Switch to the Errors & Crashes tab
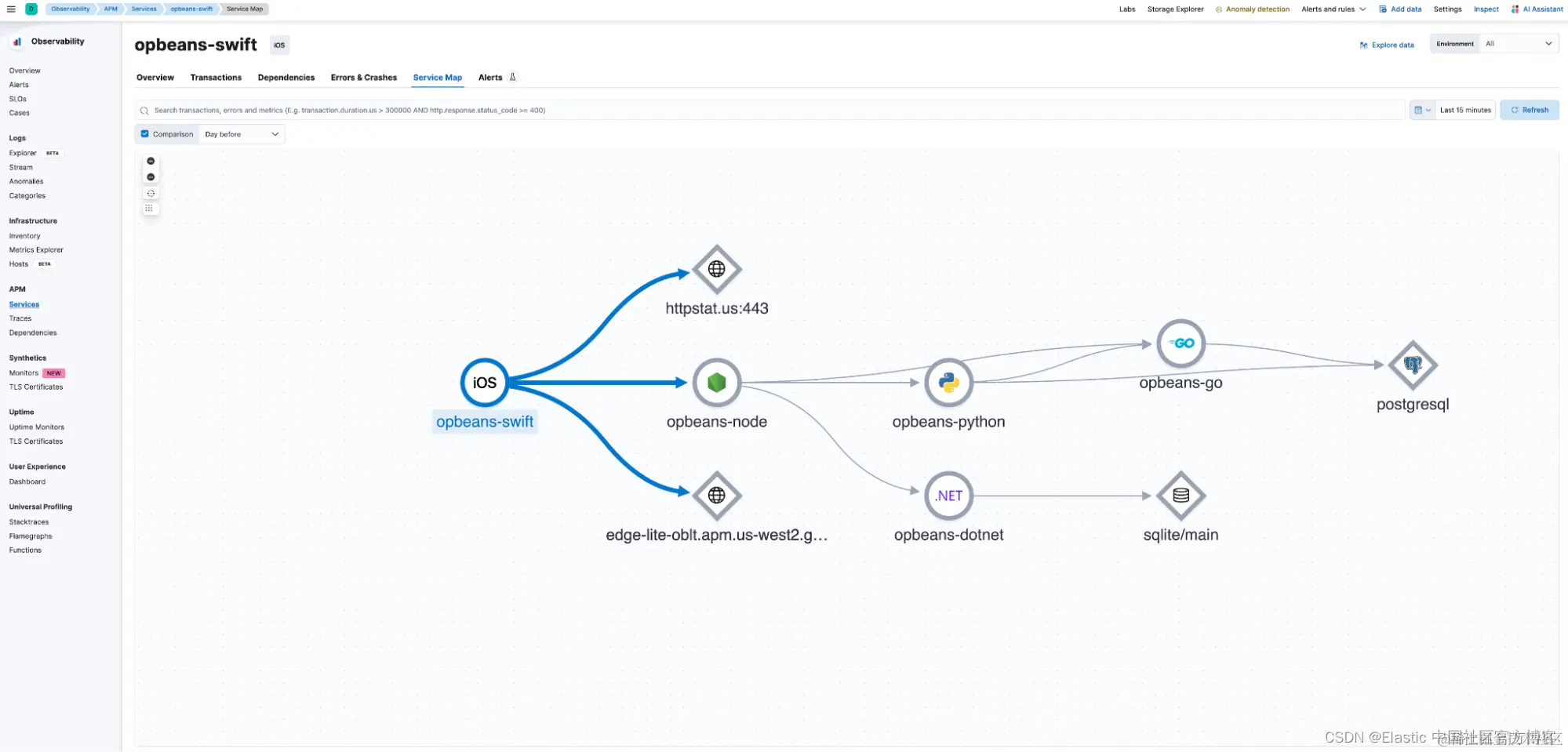The image size is (1568, 752). [364, 78]
